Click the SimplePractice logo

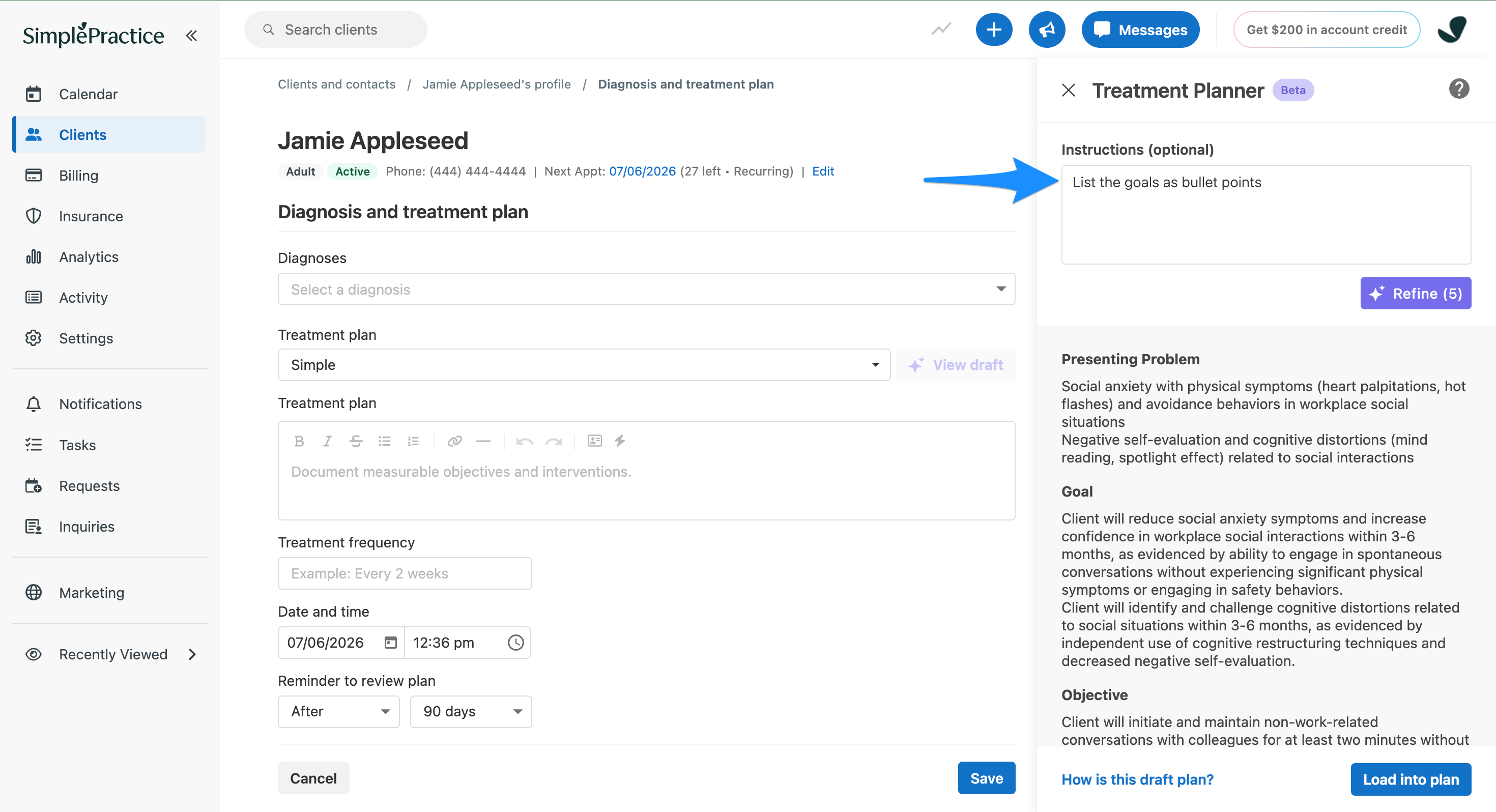(x=93, y=35)
